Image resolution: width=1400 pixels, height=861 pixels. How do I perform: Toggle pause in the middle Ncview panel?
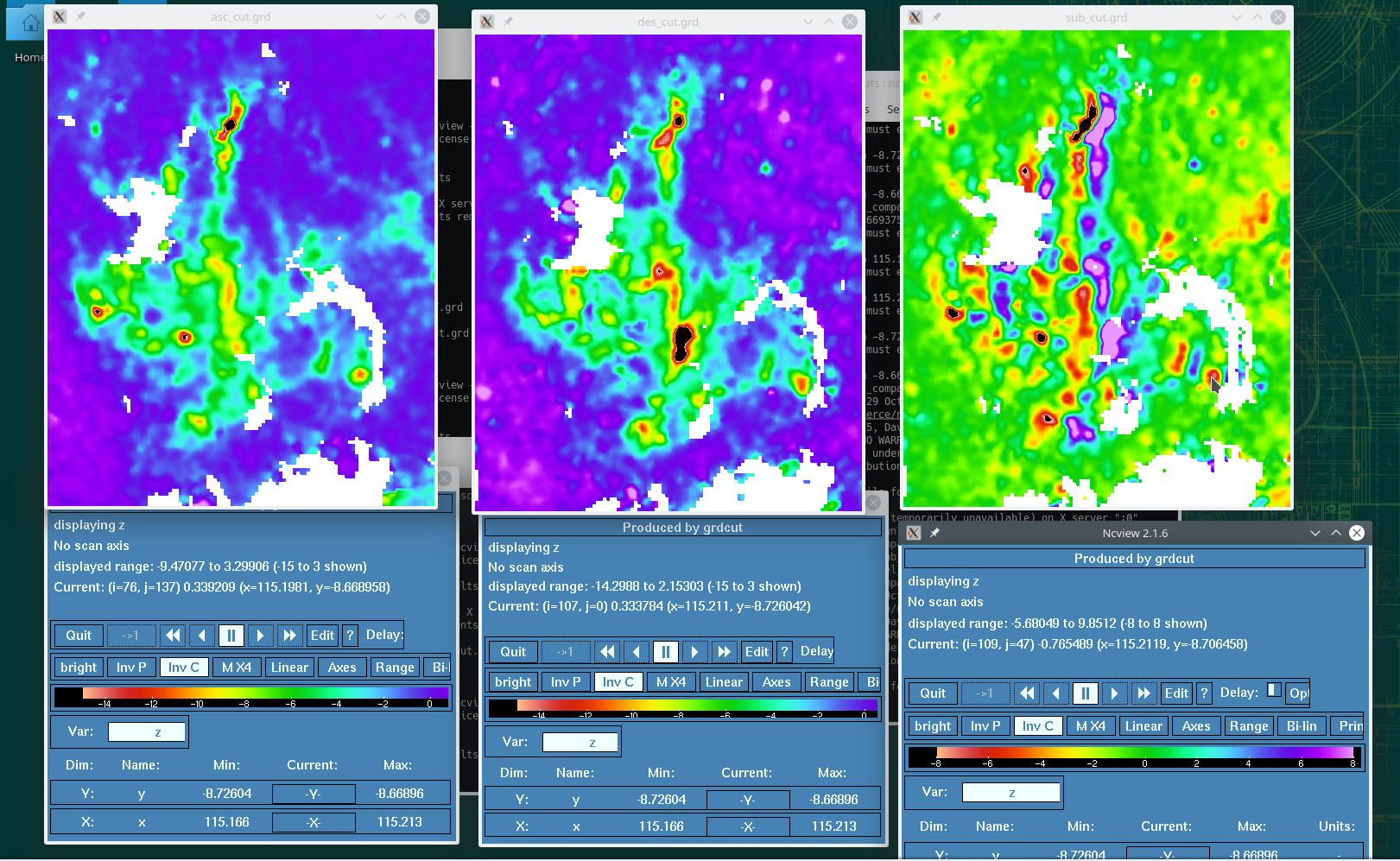[x=666, y=652]
